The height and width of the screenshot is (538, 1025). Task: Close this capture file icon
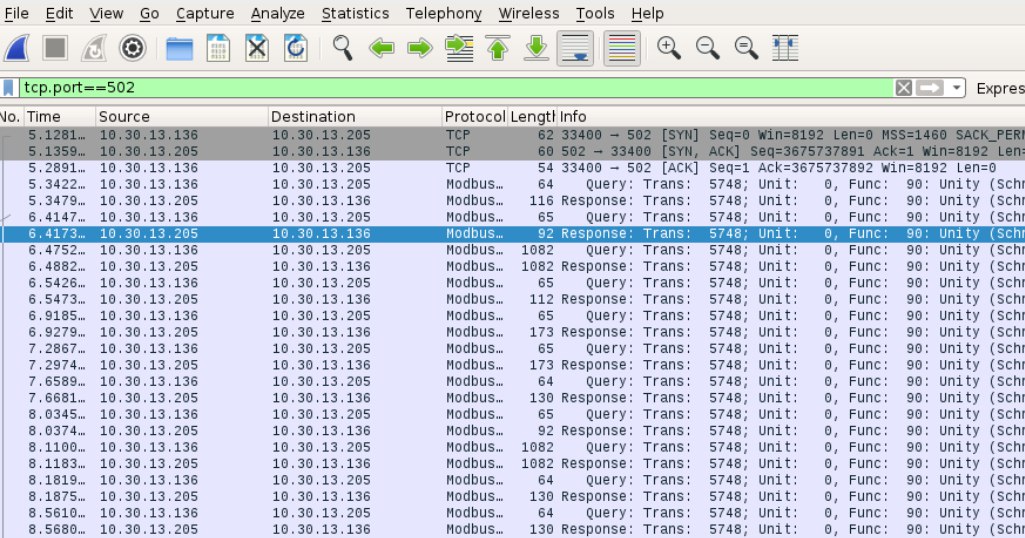(x=257, y=48)
